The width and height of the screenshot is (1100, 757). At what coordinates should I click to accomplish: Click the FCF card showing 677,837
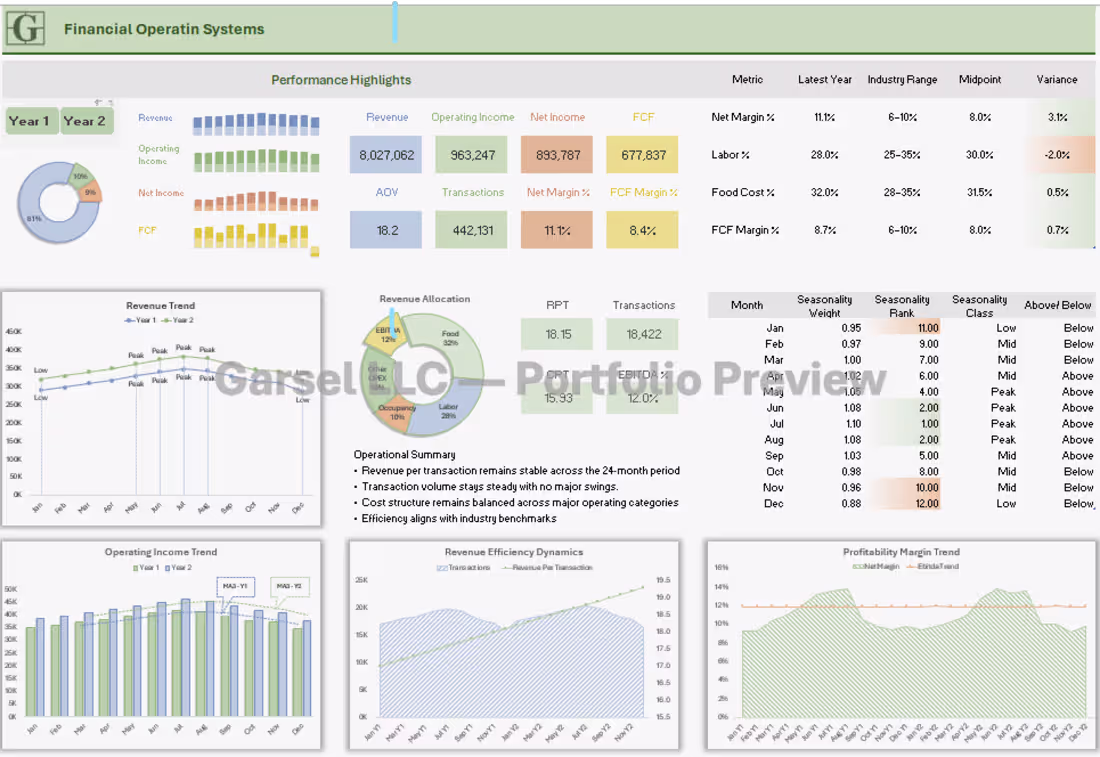pos(643,154)
